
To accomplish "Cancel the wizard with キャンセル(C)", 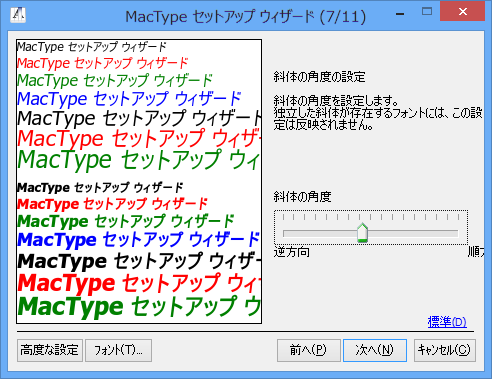I will click(445, 350).
